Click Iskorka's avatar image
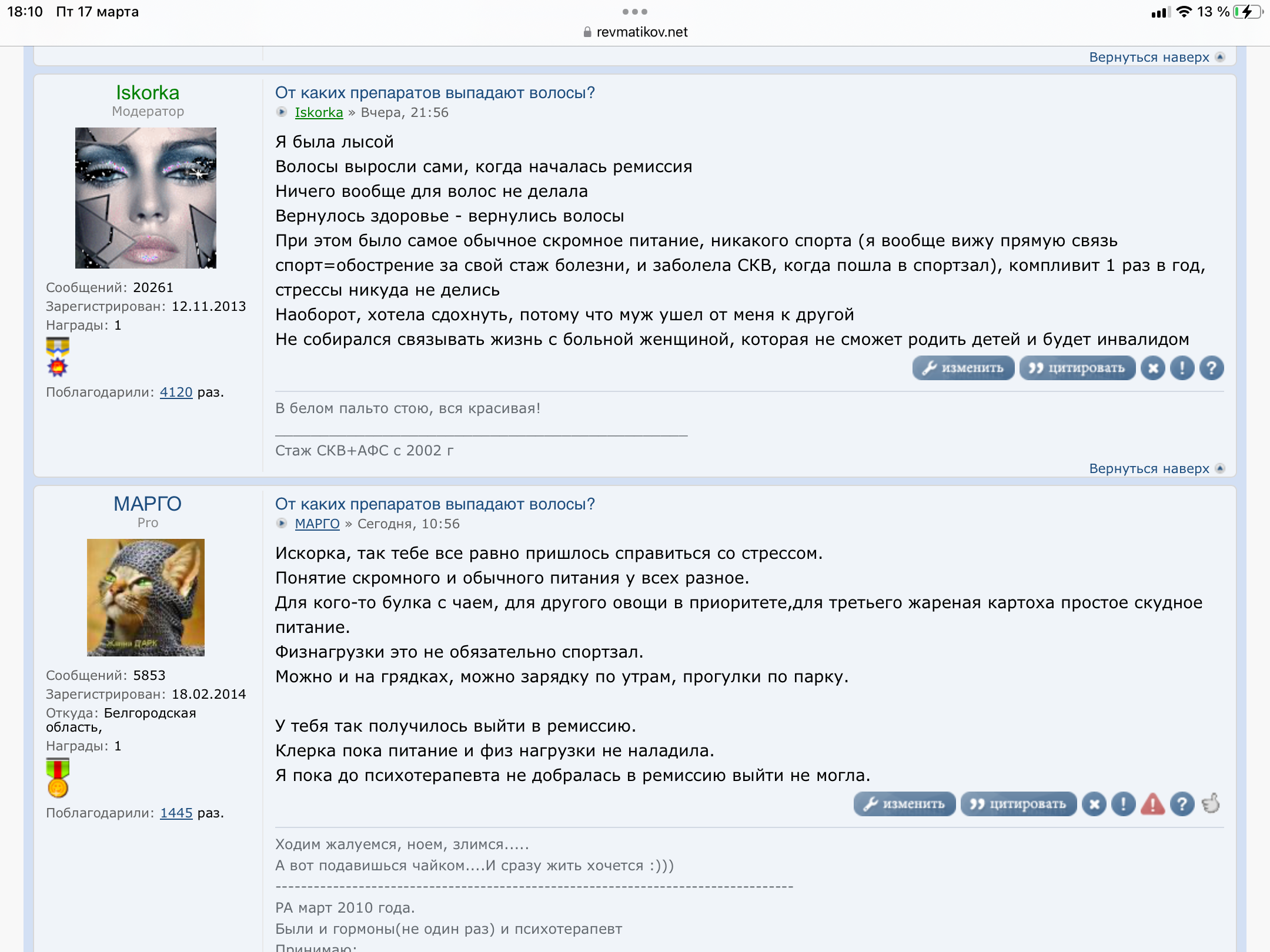The width and height of the screenshot is (1270, 952). (x=146, y=198)
